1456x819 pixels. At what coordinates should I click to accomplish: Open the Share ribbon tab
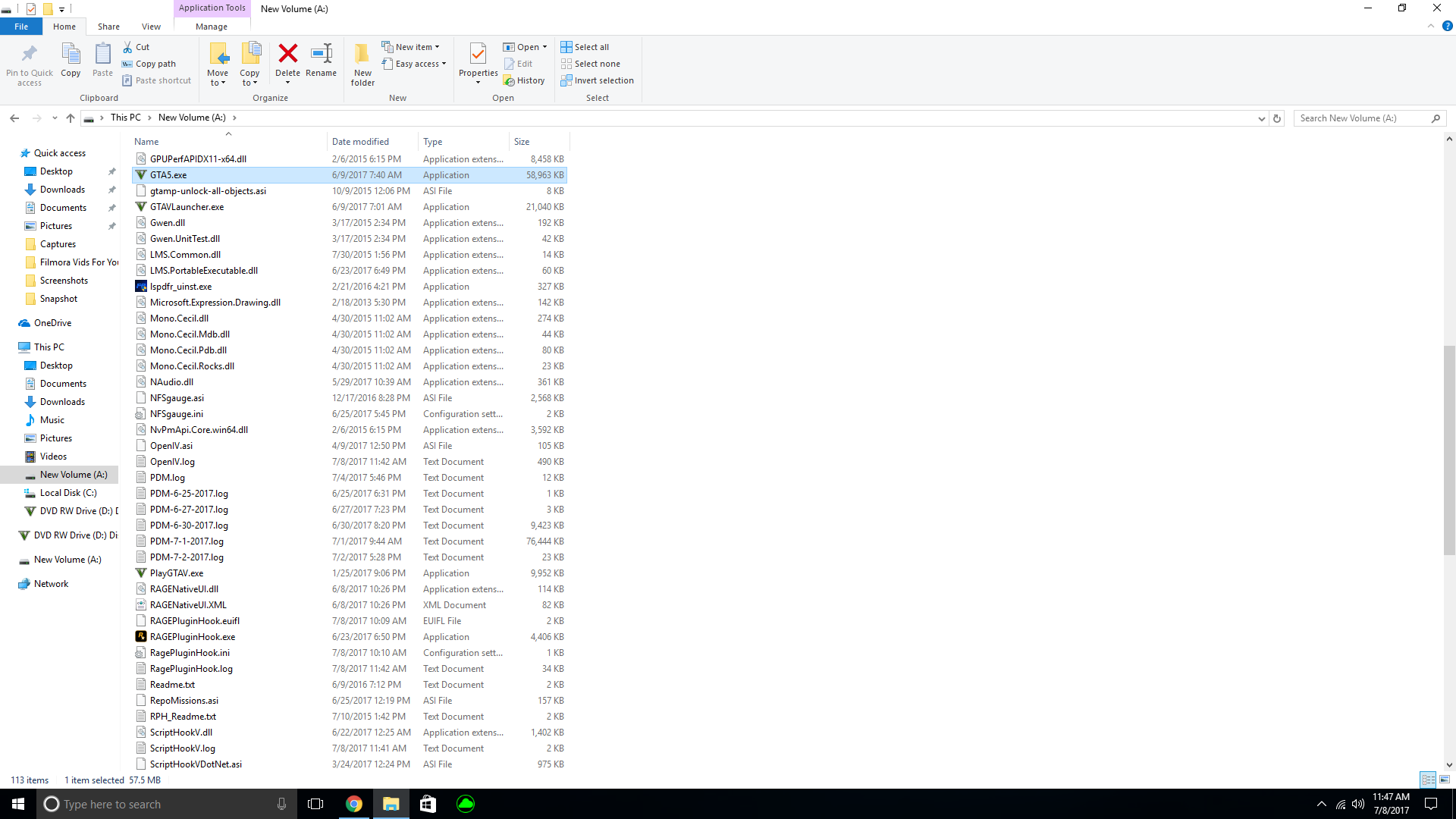point(108,27)
